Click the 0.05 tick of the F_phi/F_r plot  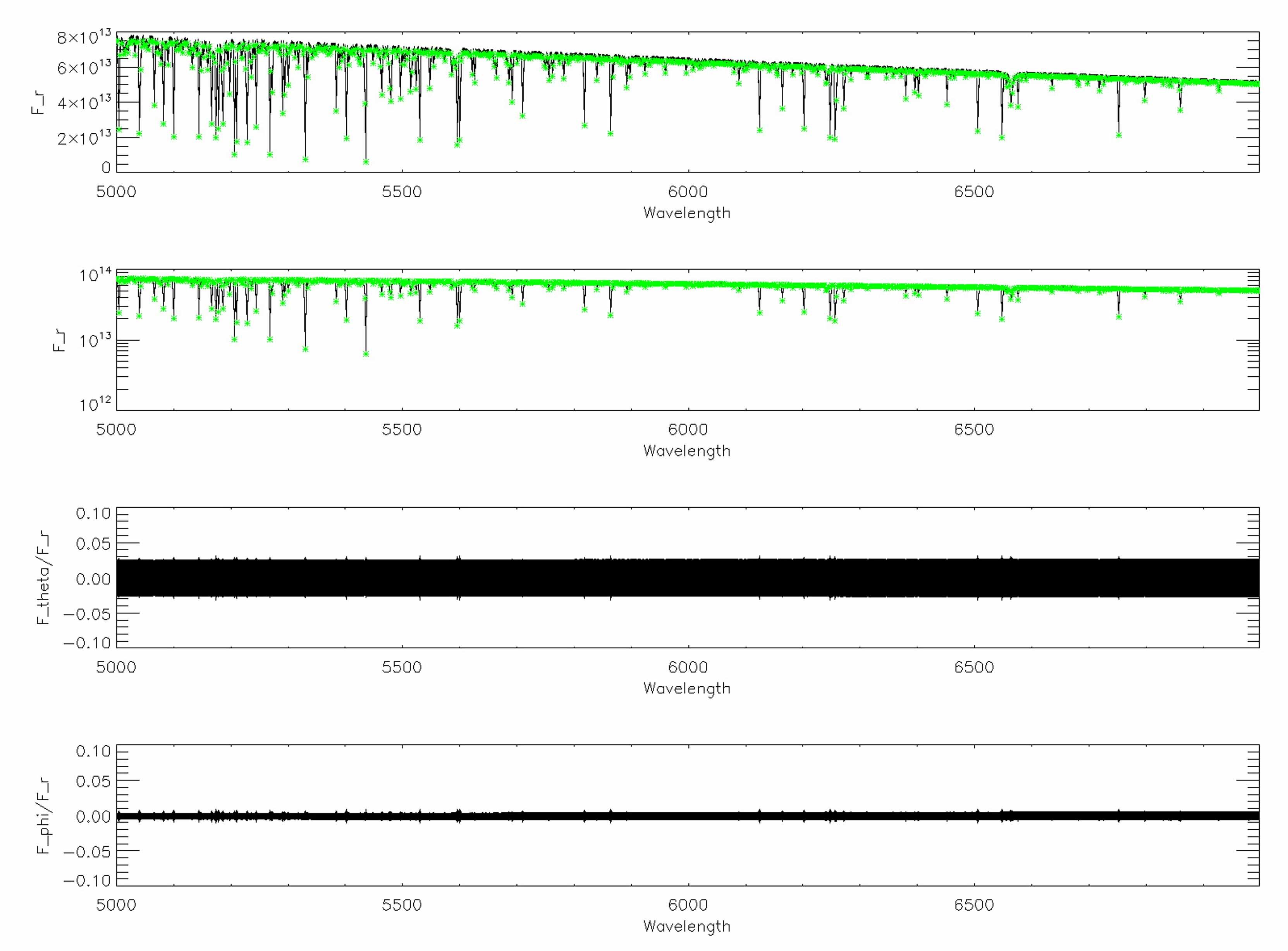tap(93, 781)
